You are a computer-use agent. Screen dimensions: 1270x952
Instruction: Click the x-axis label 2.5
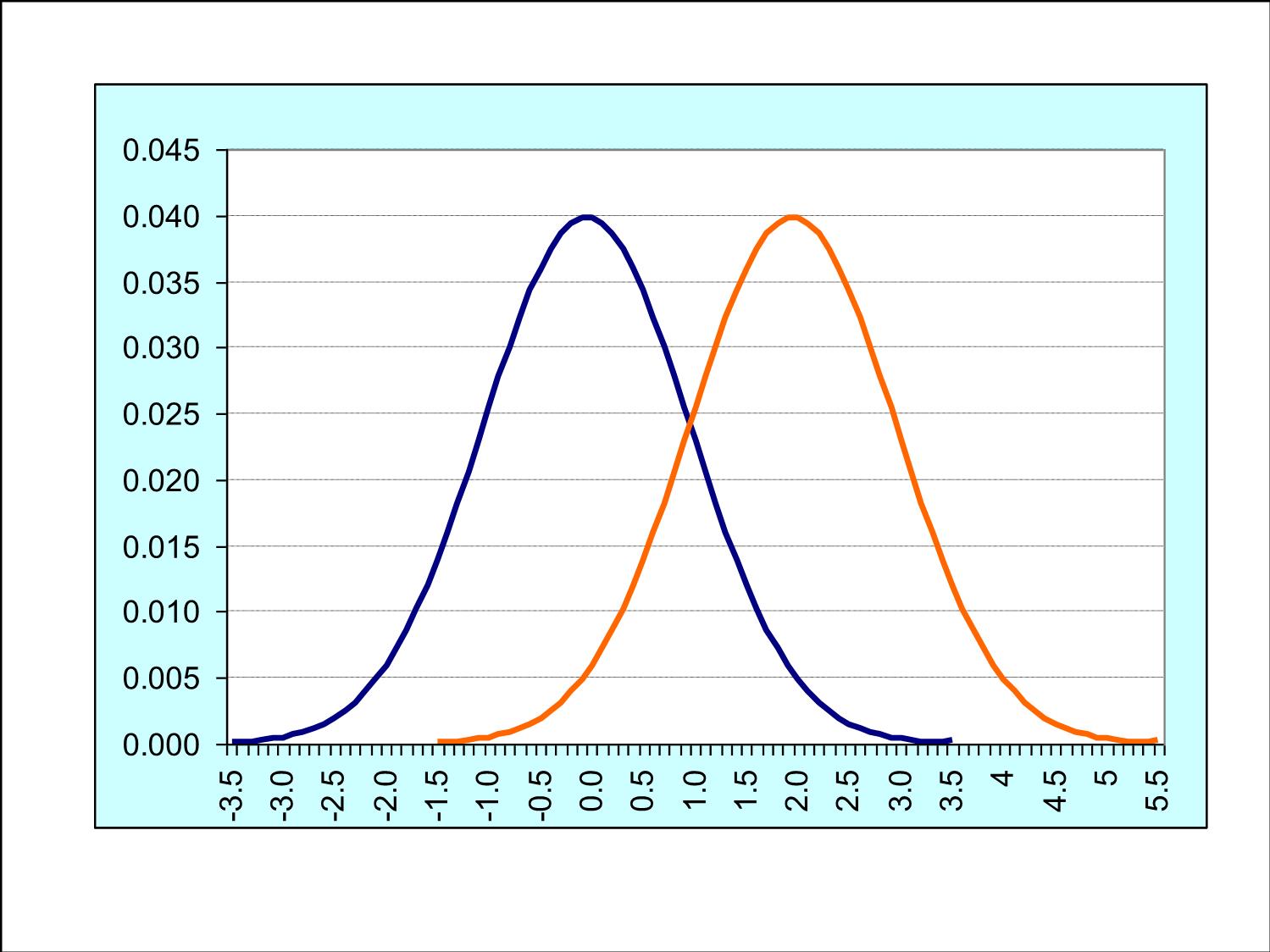pos(849,791)
